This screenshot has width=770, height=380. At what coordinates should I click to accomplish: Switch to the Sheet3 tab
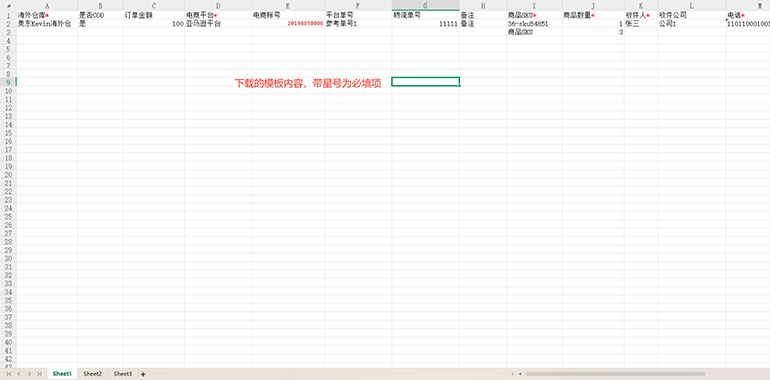point(123,374)
